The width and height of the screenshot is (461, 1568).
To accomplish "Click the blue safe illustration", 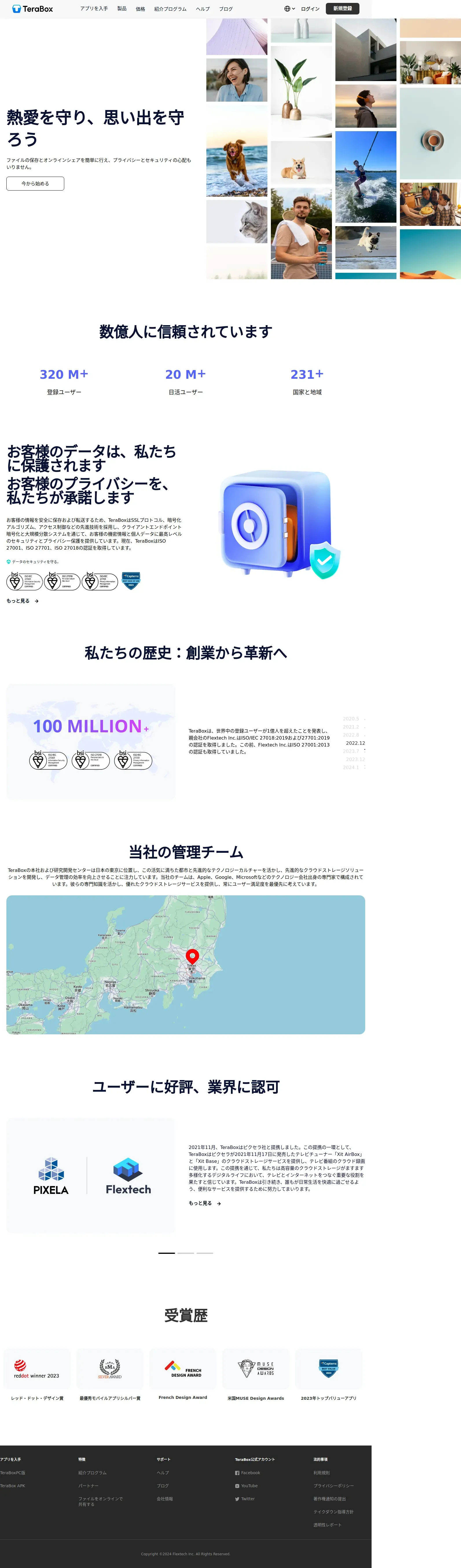I will (x=280, y=524).
